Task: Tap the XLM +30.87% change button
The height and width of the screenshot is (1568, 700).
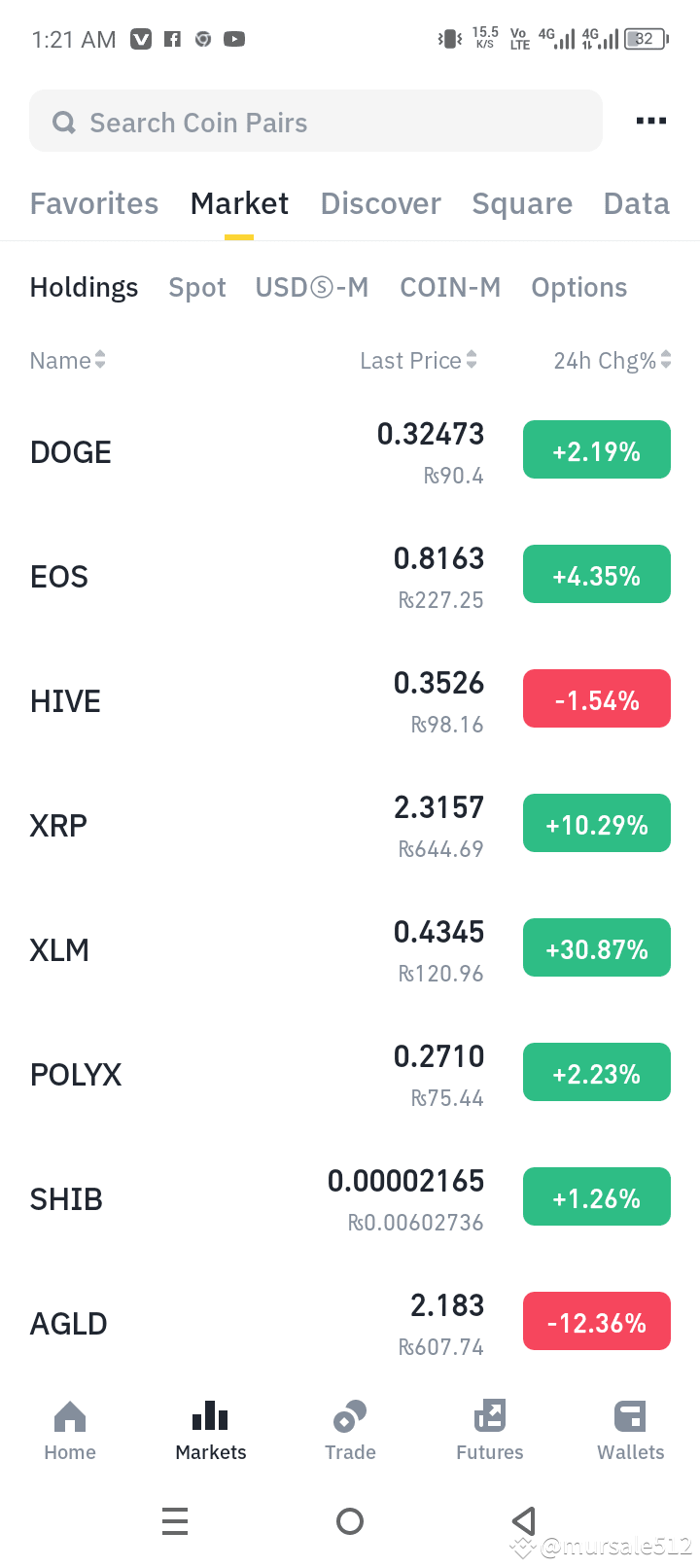Action: 597,948
